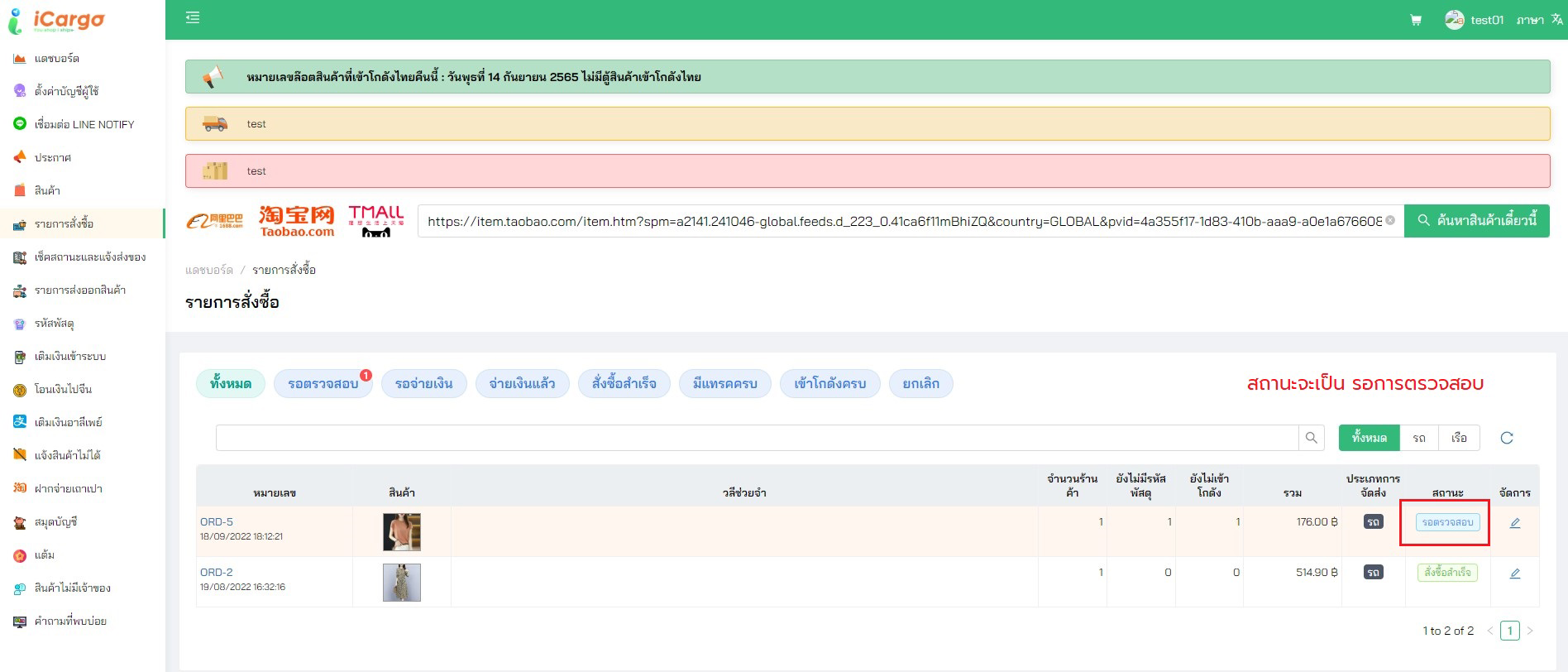1568x672 pixels.
Task: Click the ORD-2 total 514.90 ฿
Action: (1317, 572)
